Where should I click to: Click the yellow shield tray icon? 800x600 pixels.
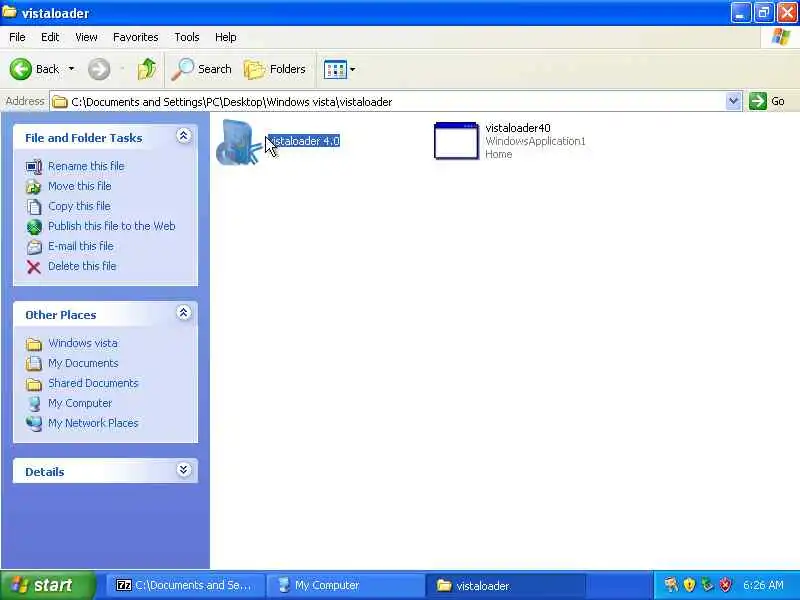pyautogui.click(x=689, y=585)
